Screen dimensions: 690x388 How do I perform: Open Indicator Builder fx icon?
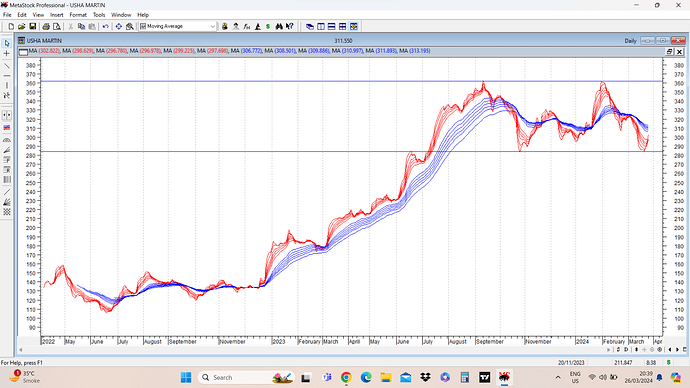point(247,26)
